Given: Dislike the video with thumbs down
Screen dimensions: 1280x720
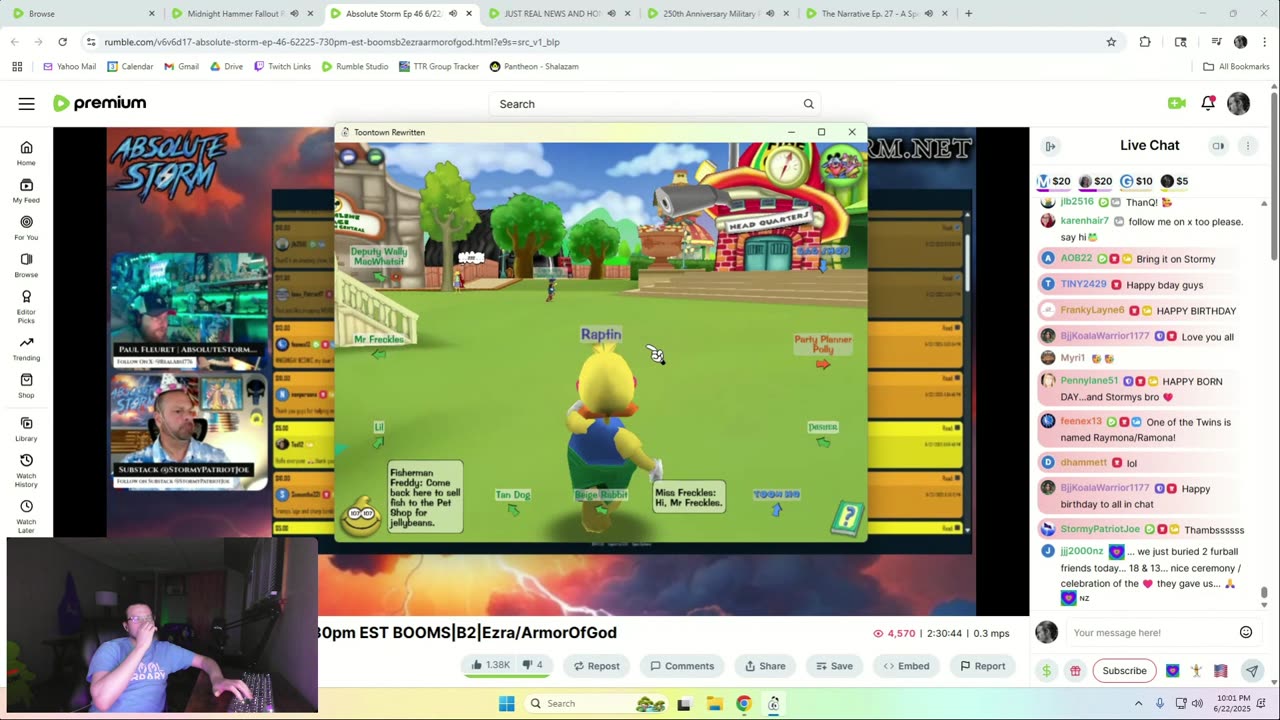Looking at the screenshot, I should [533, 666].
